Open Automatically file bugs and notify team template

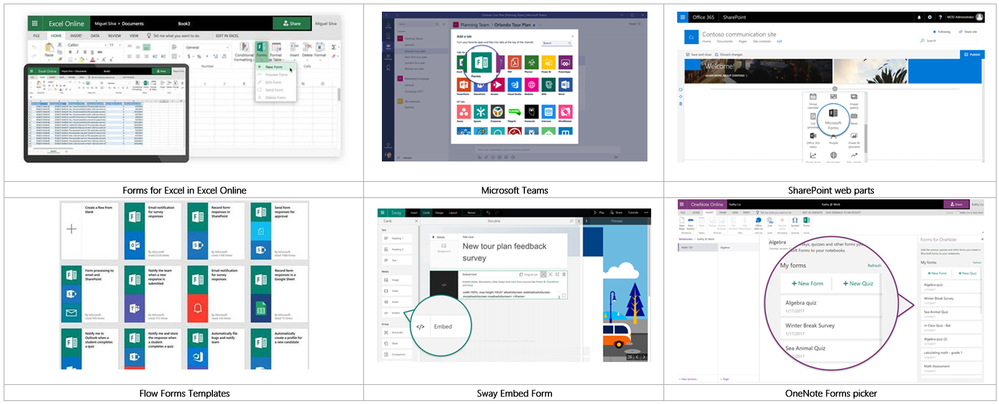pos(215,348)
